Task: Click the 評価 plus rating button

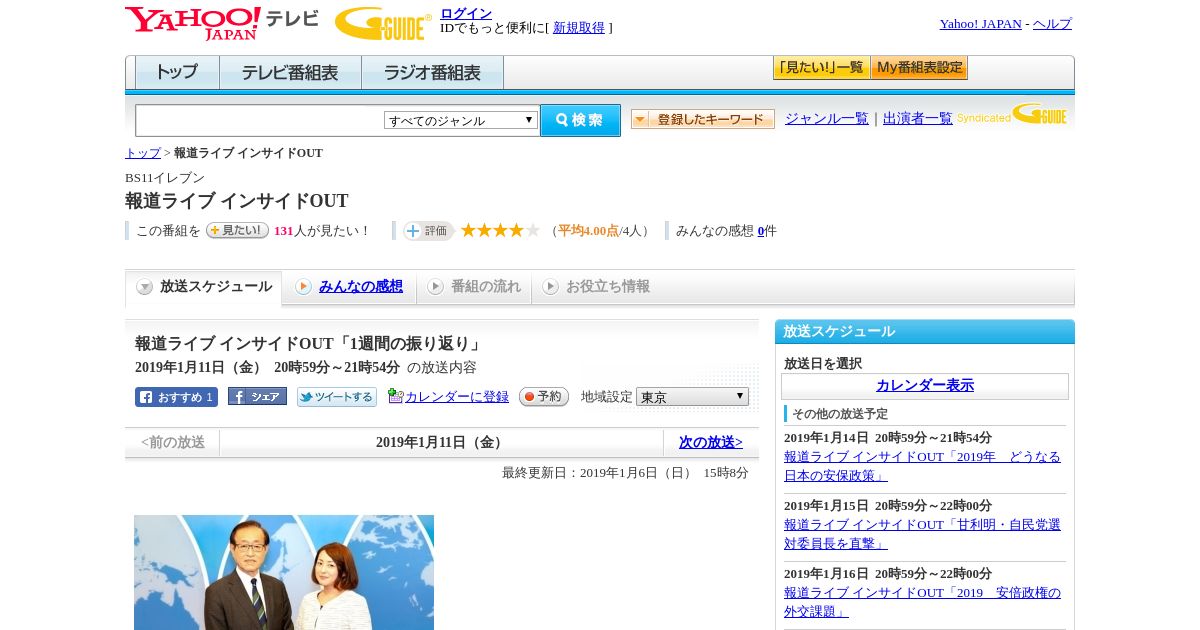Action: pos(428,231)
